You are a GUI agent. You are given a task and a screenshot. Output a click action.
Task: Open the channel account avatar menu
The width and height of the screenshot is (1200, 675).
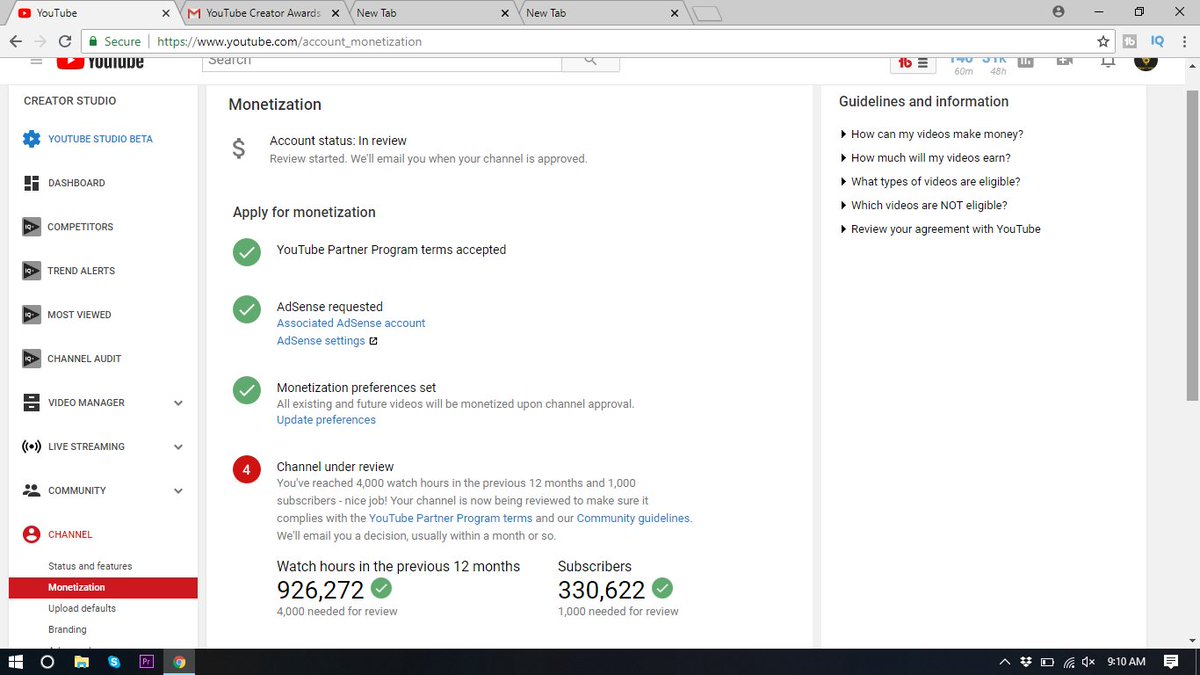tap(1146, 62)
